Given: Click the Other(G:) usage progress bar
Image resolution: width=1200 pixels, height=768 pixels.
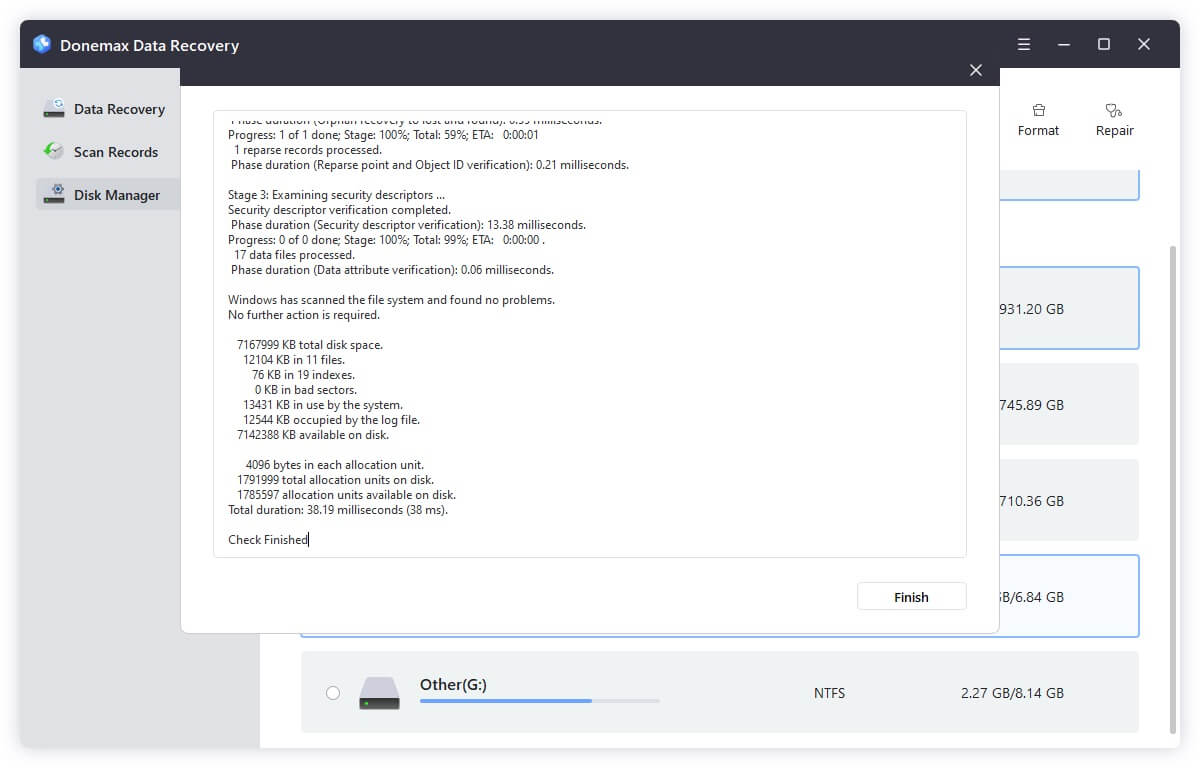Looking at the screenshot, I should (x=540, y=701).
